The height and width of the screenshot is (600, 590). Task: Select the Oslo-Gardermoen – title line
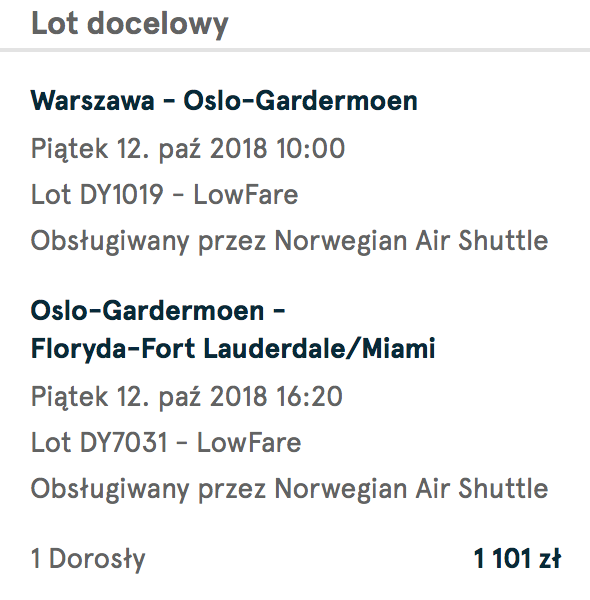158,310
